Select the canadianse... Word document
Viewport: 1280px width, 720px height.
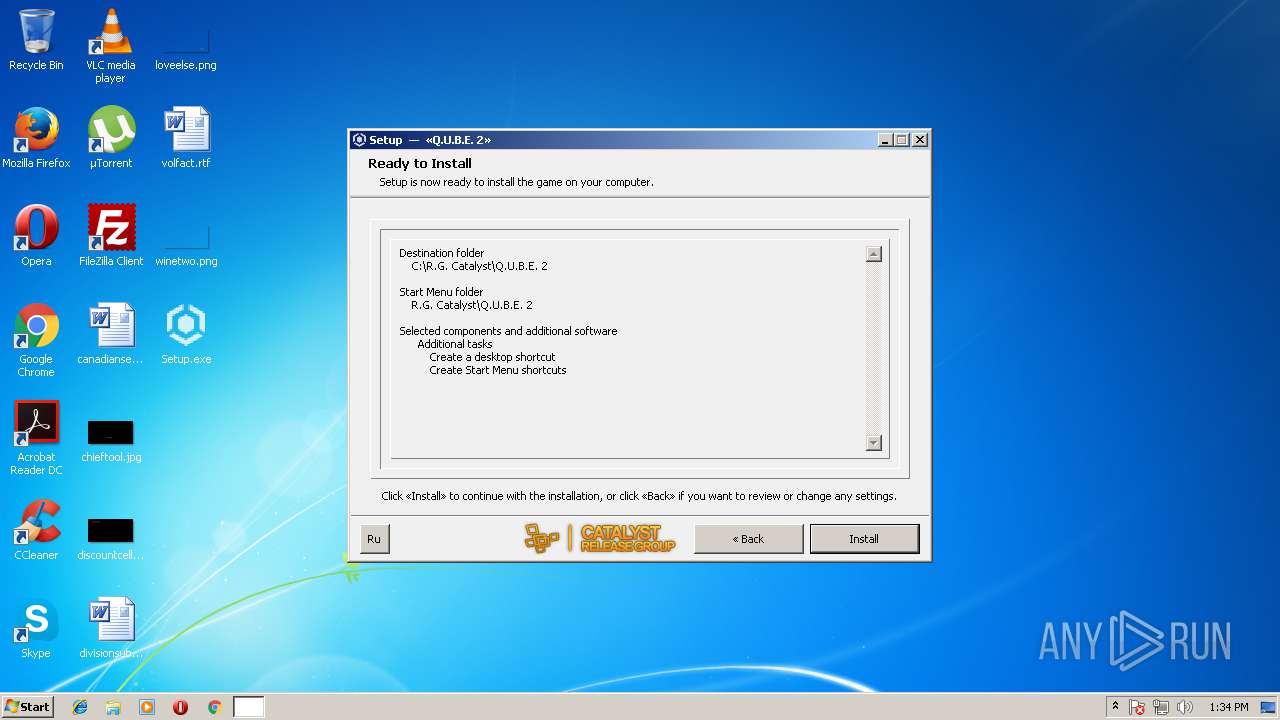click(x=110, y=334)
